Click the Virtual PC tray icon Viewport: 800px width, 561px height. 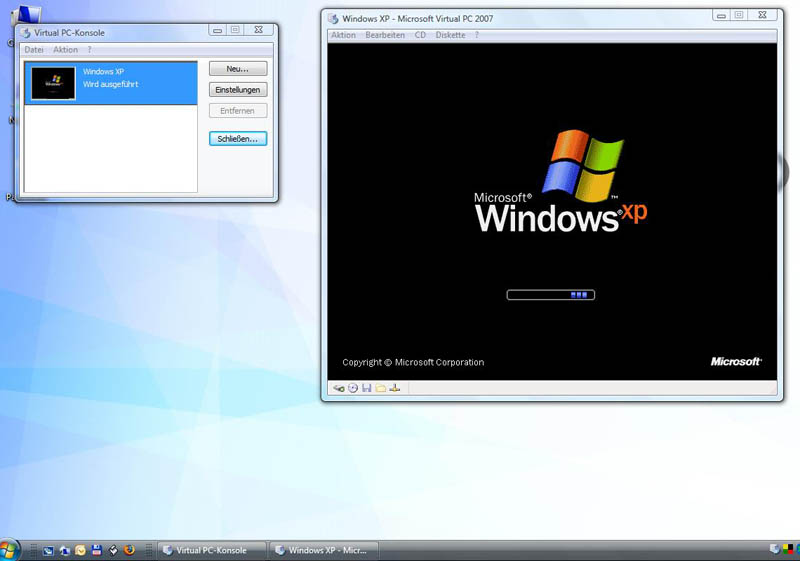tap(775, 550)
